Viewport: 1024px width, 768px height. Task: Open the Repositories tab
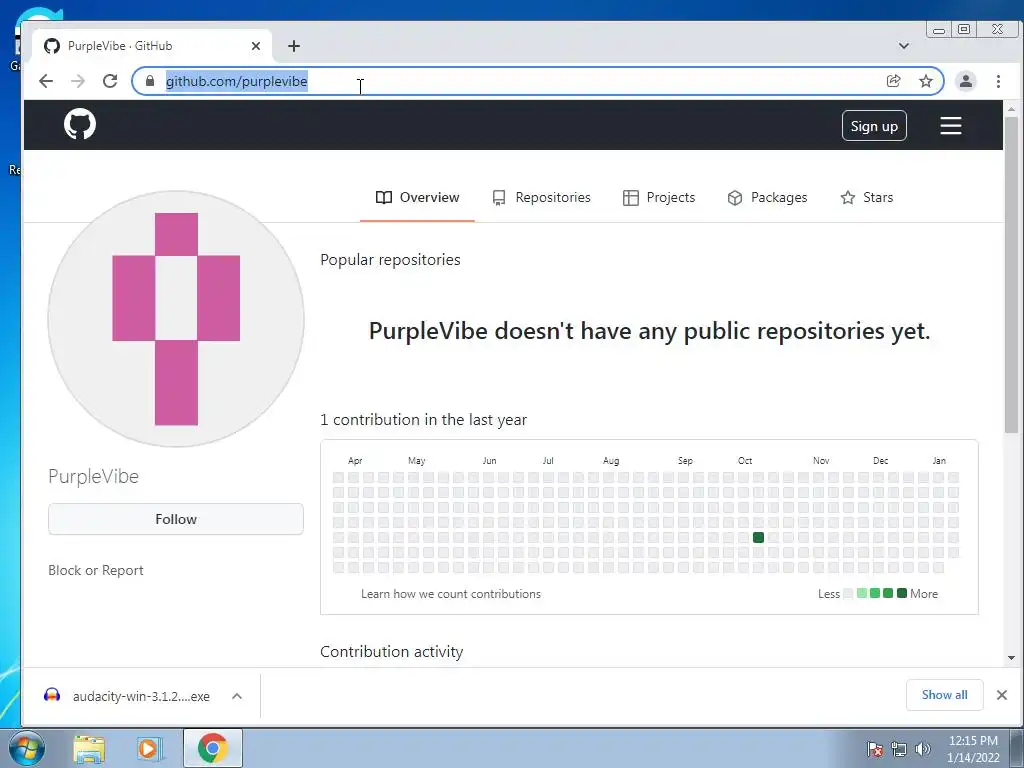point(541,197)
